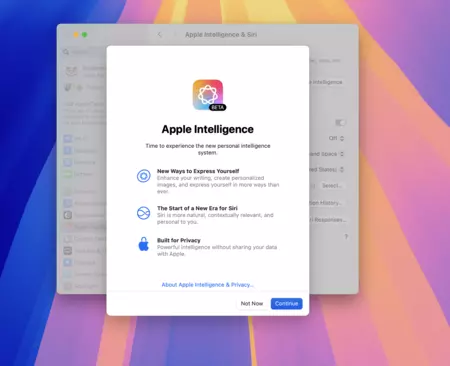Click the green zoom window button
This screenshot has width=450, height=366.
tap(85, 35)
